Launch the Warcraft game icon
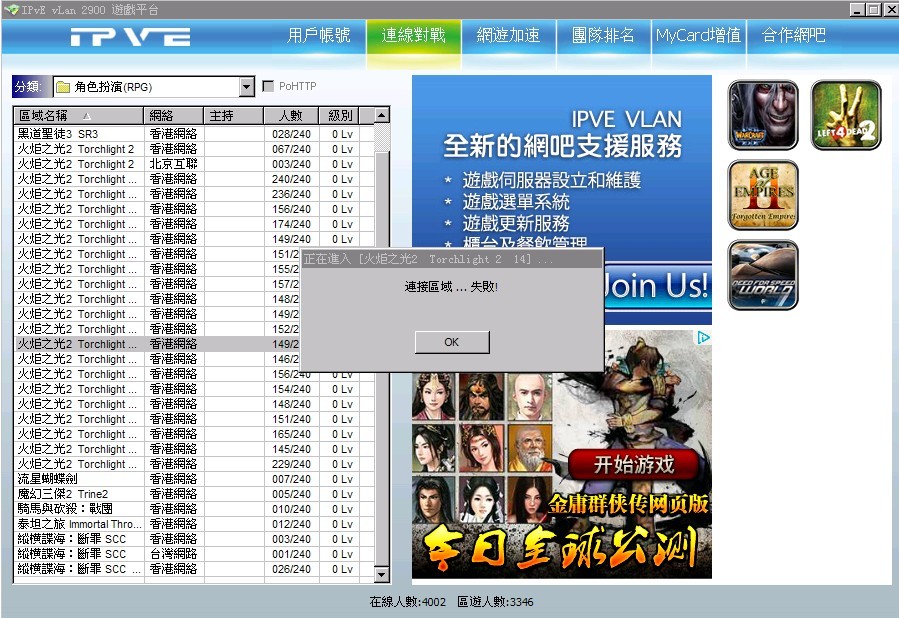899x618 pixels. click(763, 115)
